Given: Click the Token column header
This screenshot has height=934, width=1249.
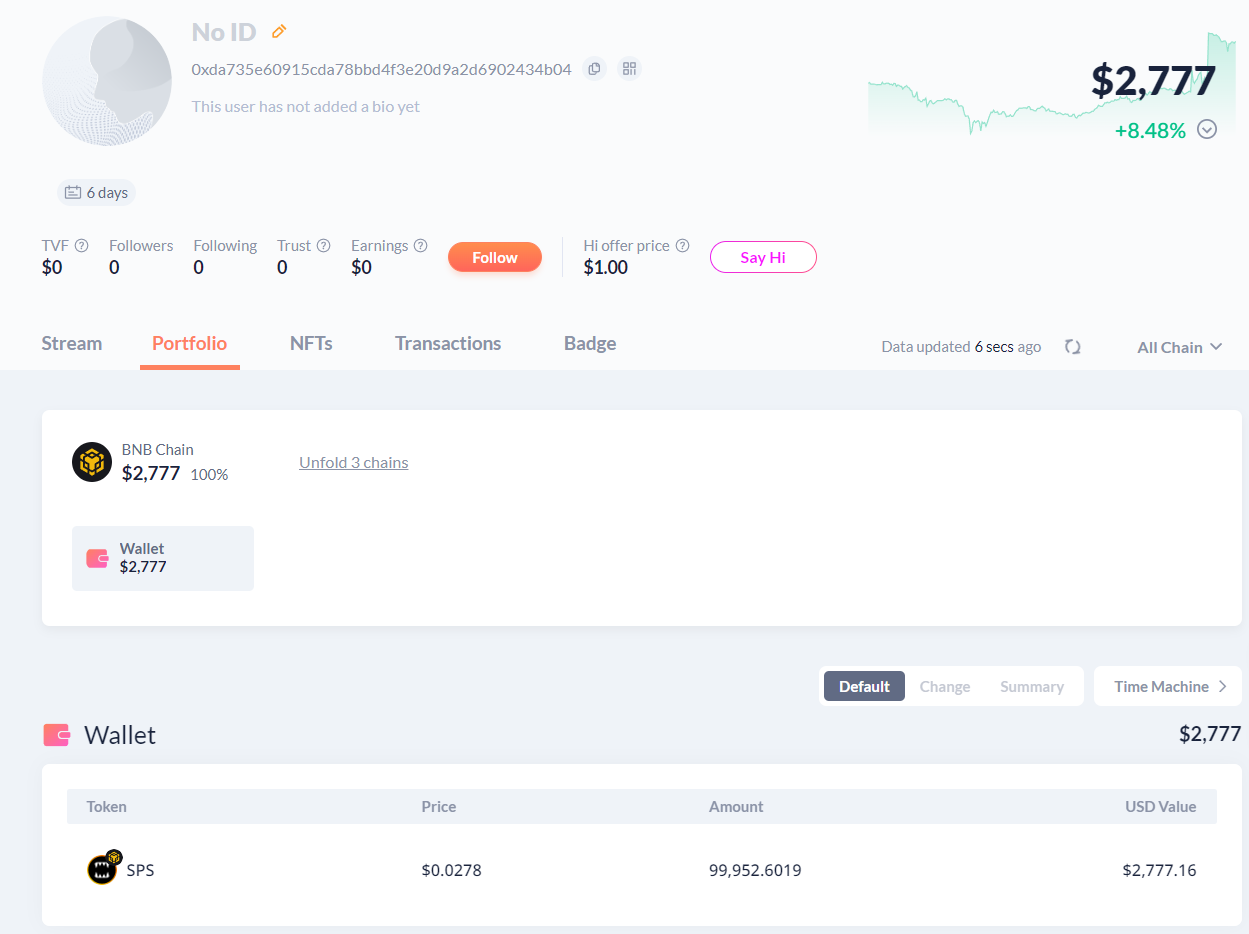Looking at the screenshot, I should (x=107, y=806).
